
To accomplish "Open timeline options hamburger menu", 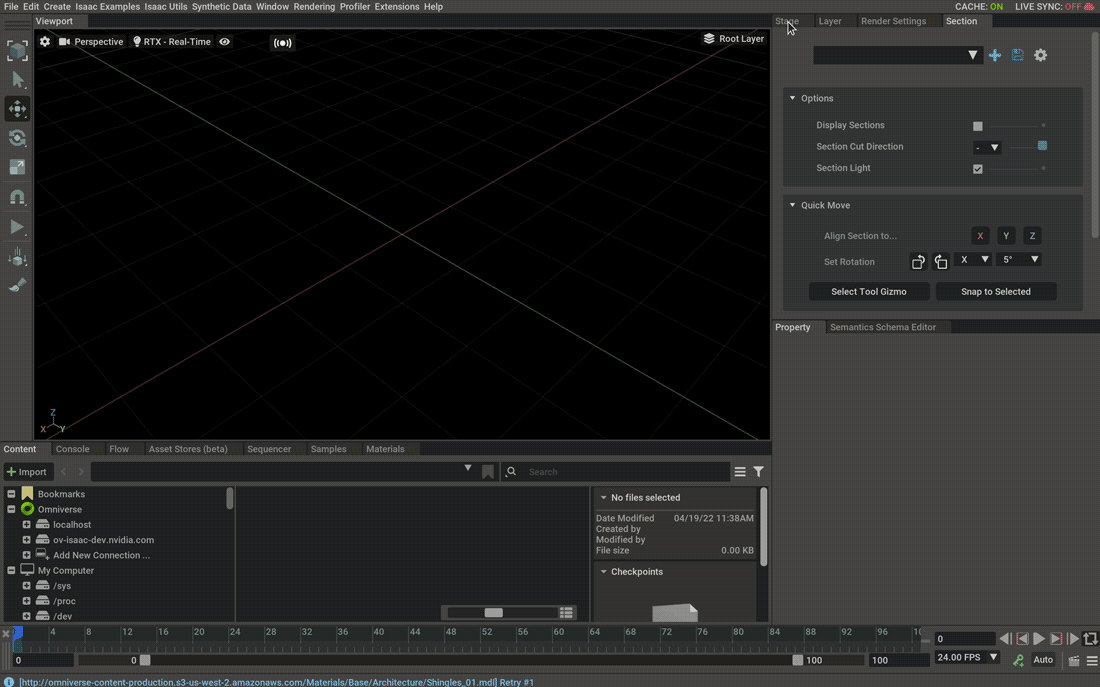I will [x=1092, y=660].
